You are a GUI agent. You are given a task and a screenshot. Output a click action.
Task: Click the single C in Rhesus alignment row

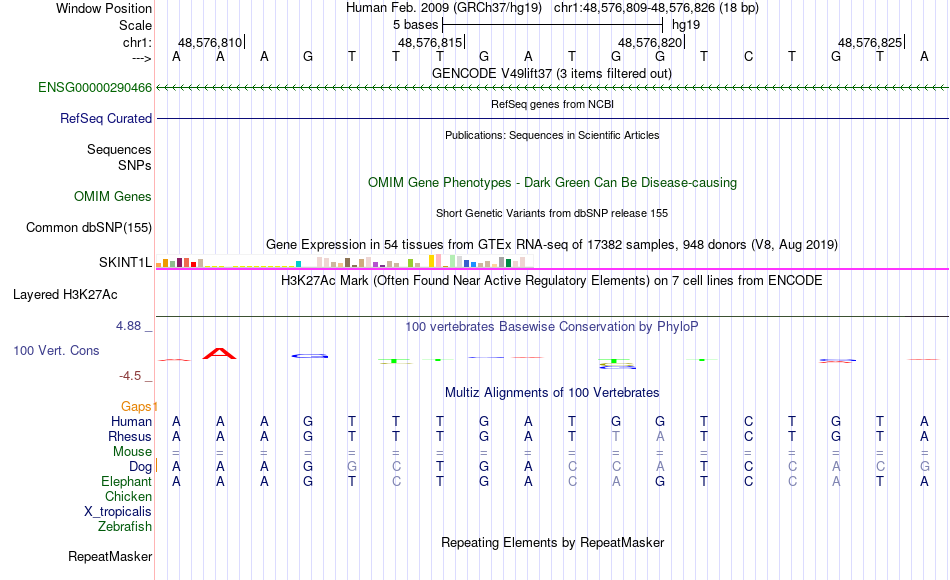pos(748,436)
